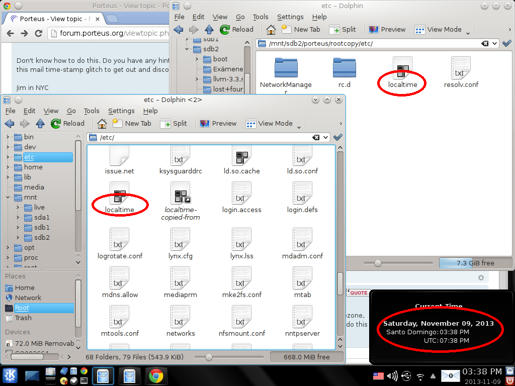Open Settings menu in rear Dolphin window
Image resolution: width=515 pixels, height=386 pixels.
tap(290, 17)
